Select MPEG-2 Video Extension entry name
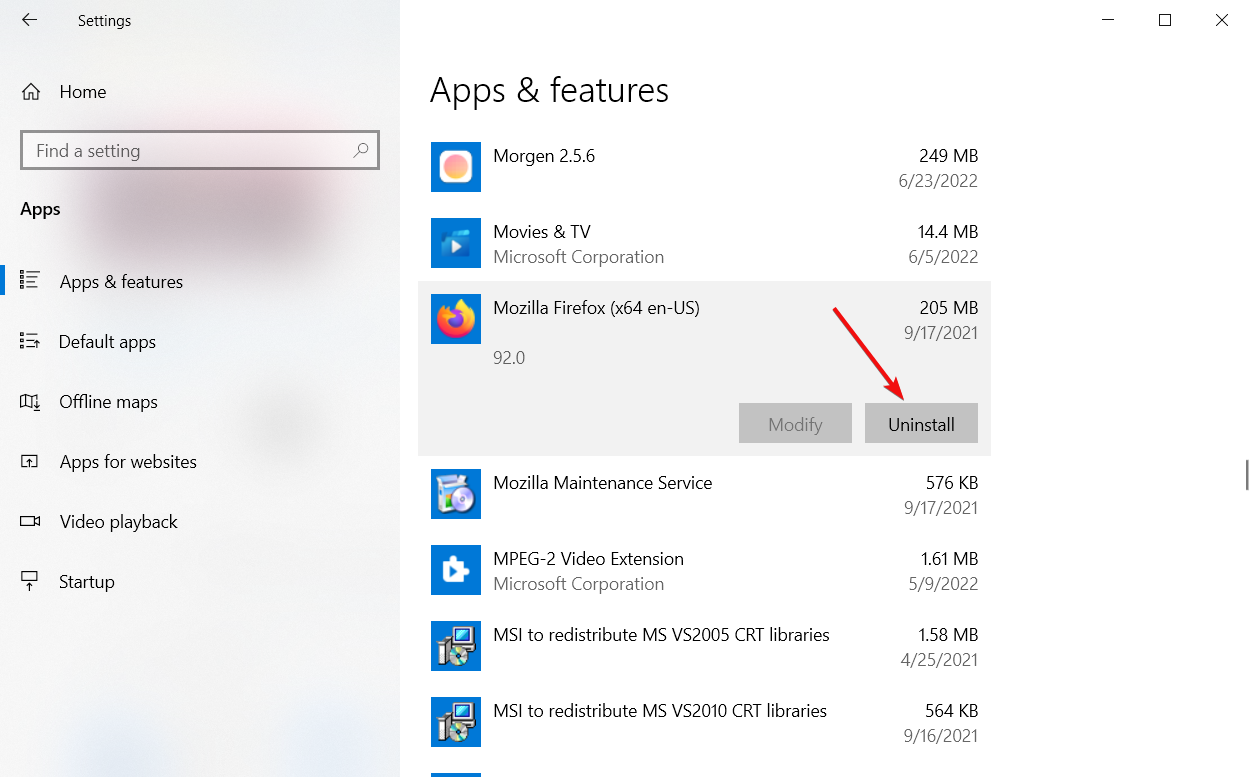1251x777 pixels. click(588, 559)
